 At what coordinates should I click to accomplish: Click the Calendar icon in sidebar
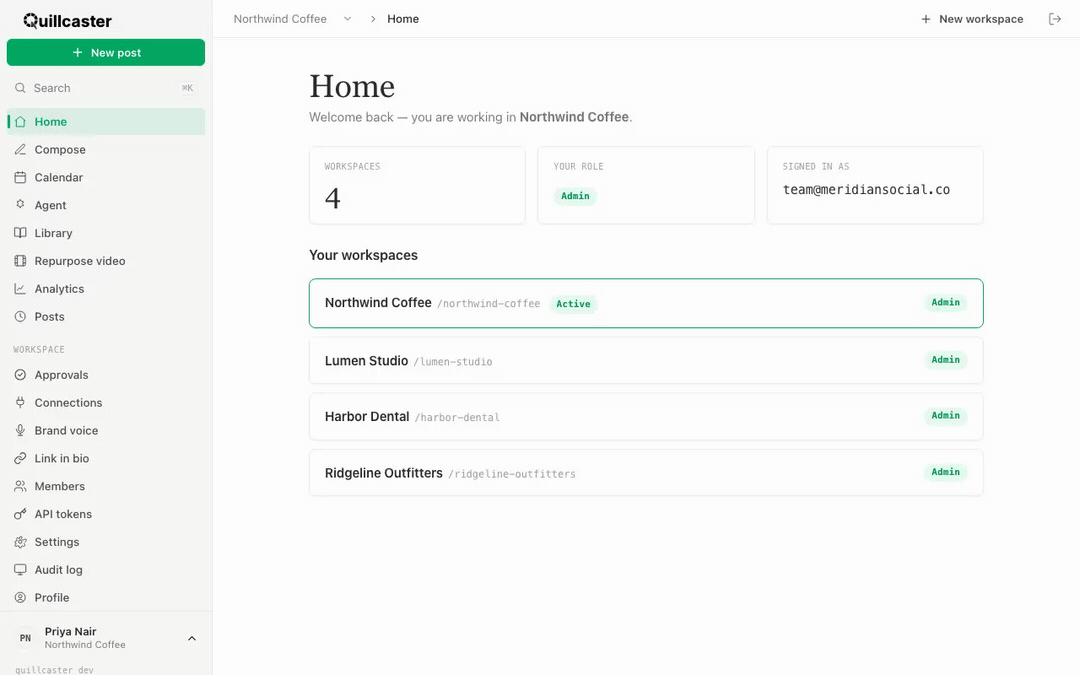pyautogui.click(x=20, y=177)
